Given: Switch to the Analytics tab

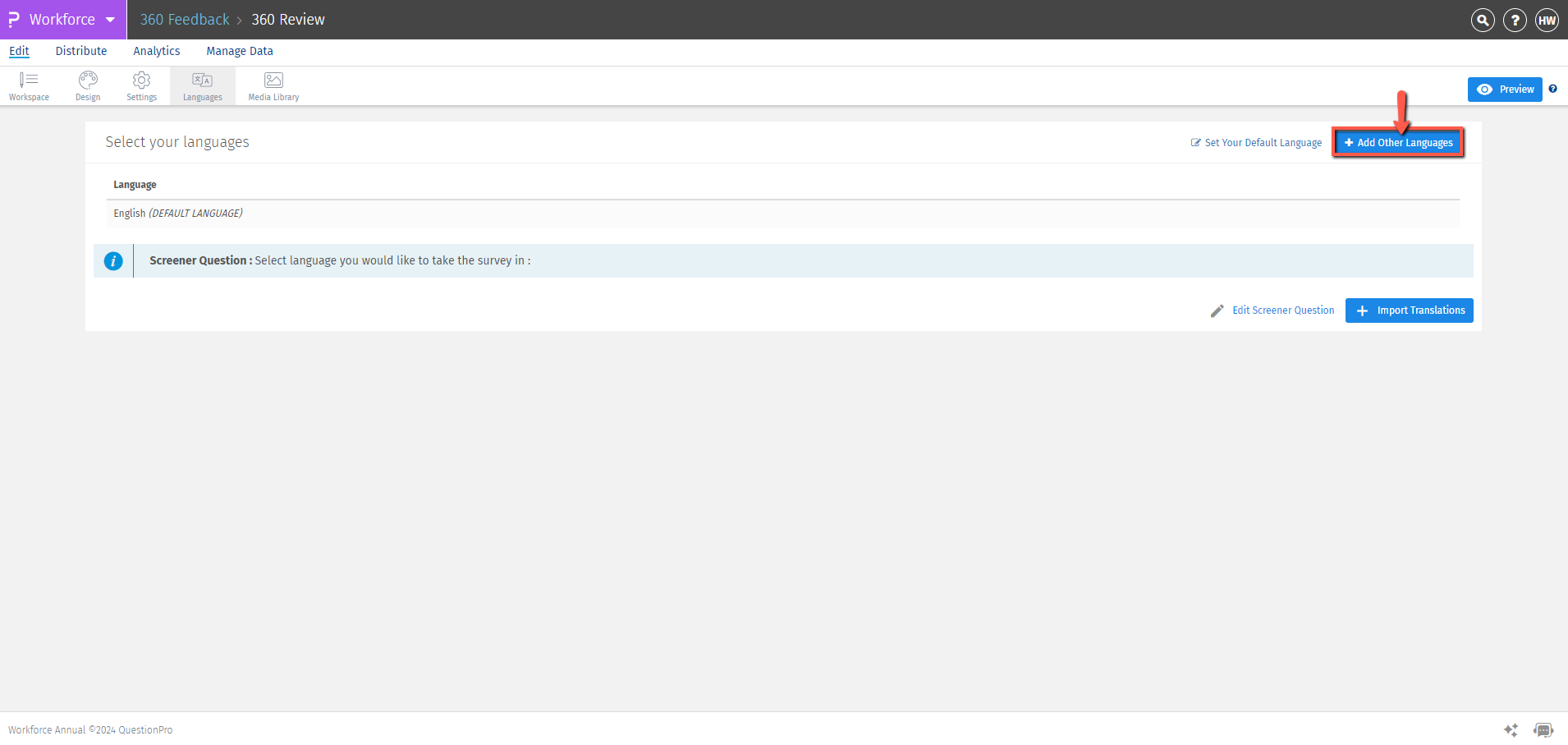Looking at the screenshot, I should (x=157, y=51).
